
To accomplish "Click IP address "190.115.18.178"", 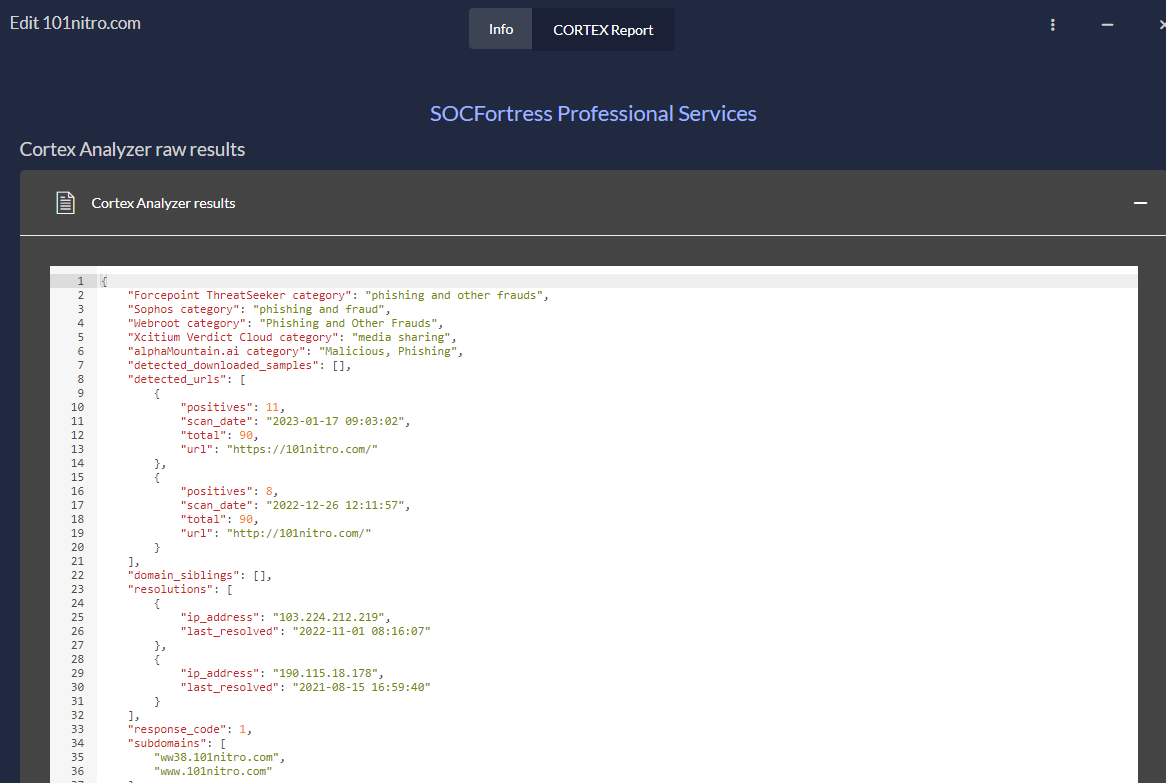I will pyautogui.click(x=325, y=674).
